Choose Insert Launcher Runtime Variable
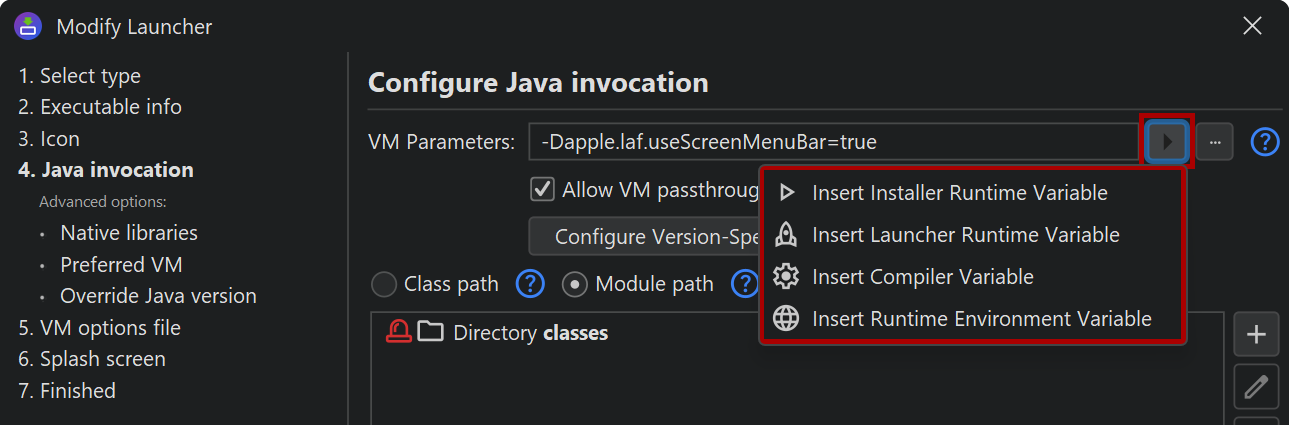This screenshot has width=1289, height=425. click(965, 235)
